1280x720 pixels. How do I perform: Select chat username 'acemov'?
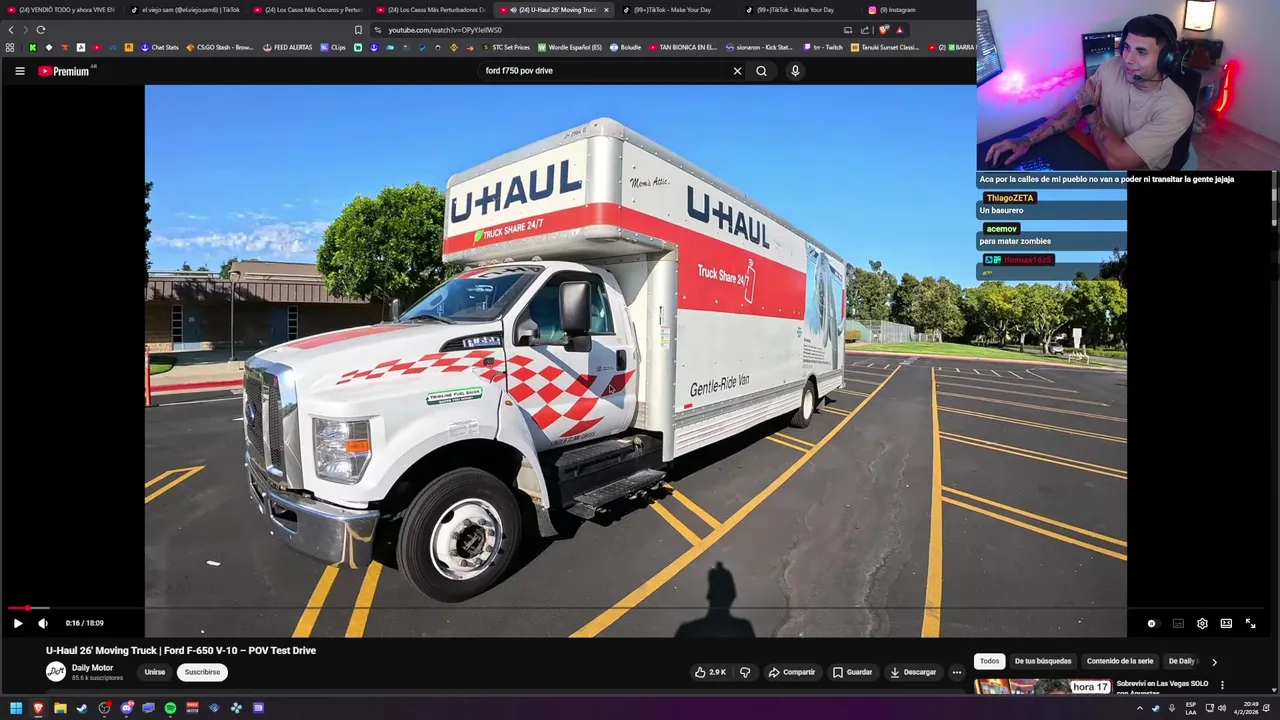tap(1001, 229)
